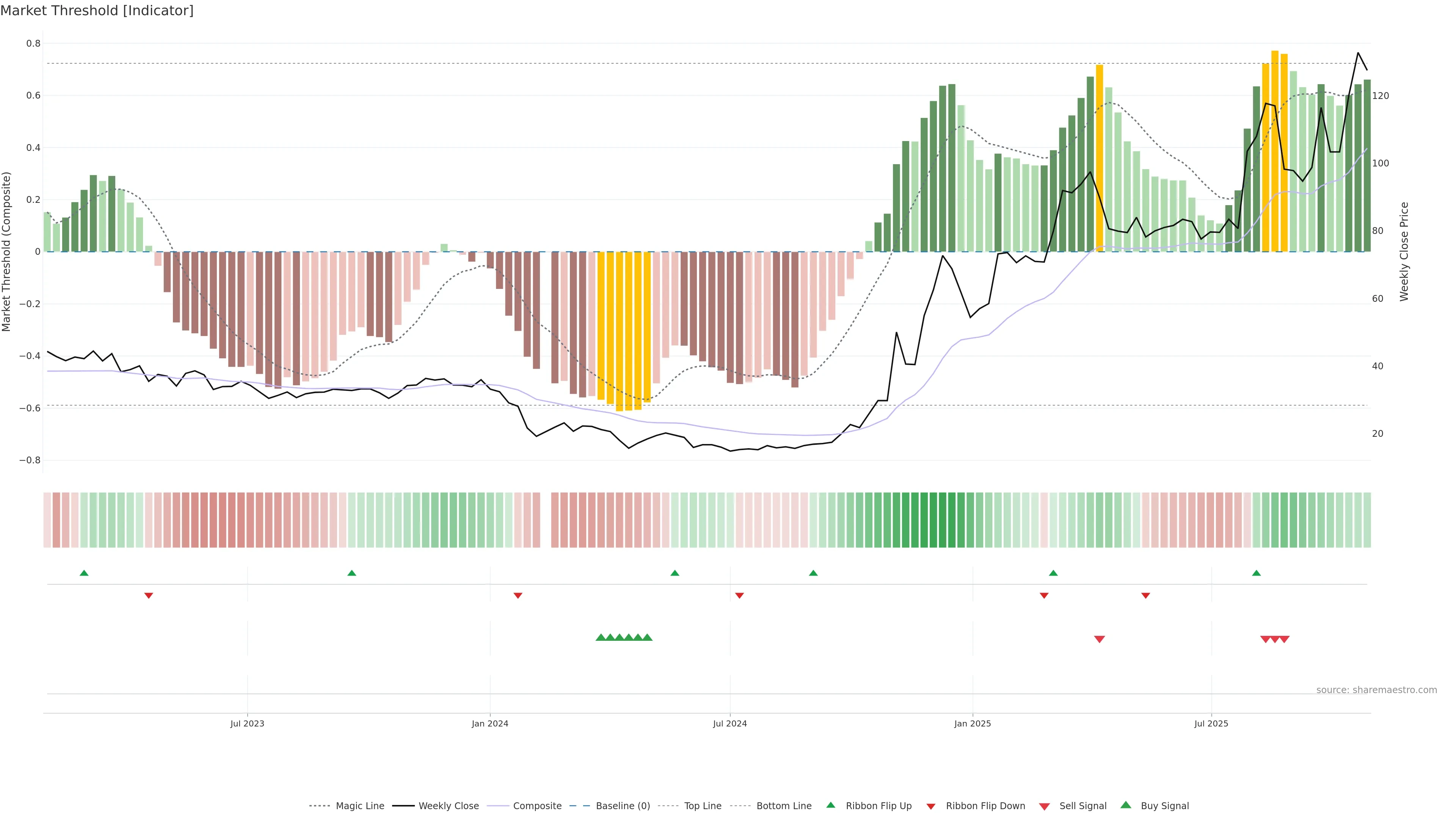Click the Sell Signal legend triangle

click(1045, 806)
